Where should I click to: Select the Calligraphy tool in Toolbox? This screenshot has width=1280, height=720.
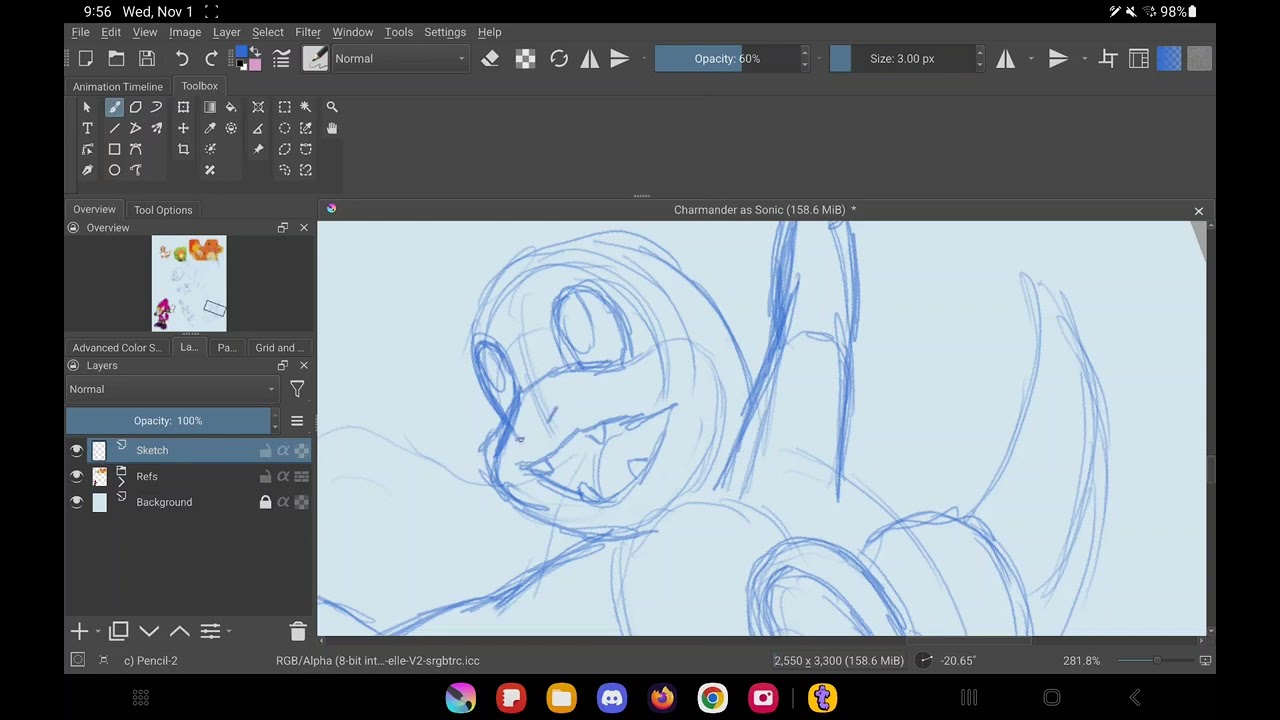pos(87,170)
